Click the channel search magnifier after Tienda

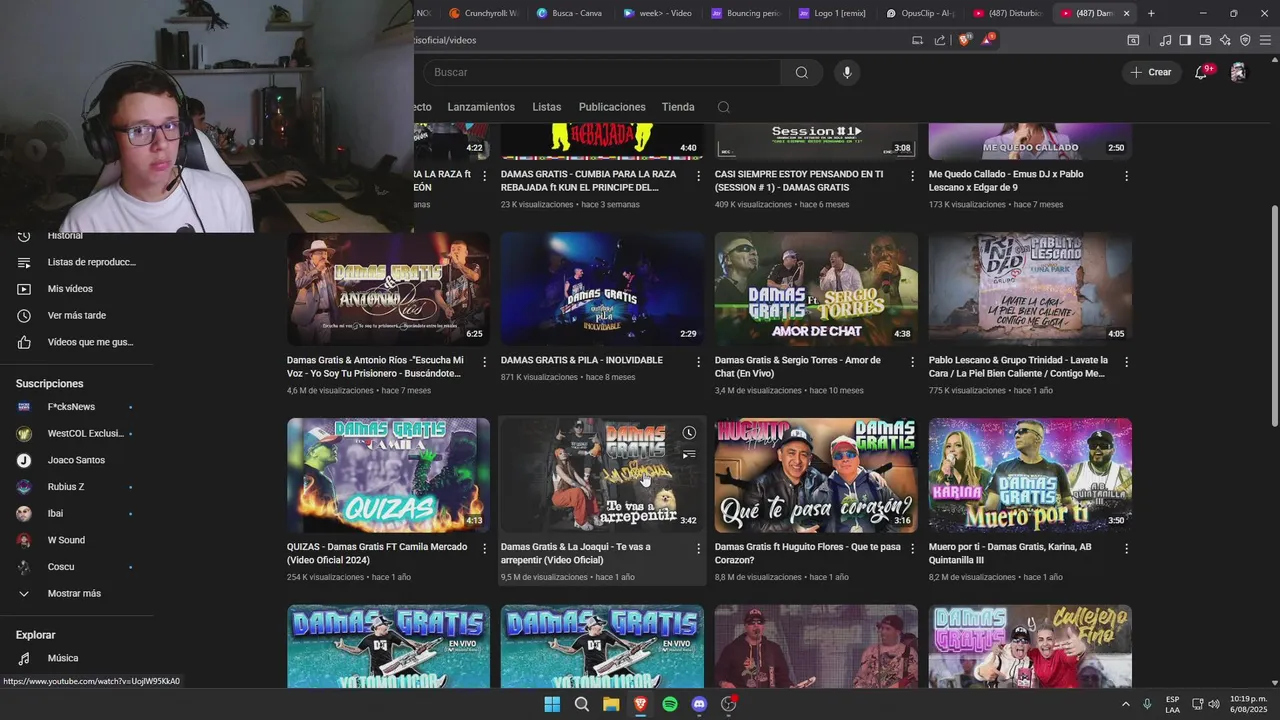[724, 107]
